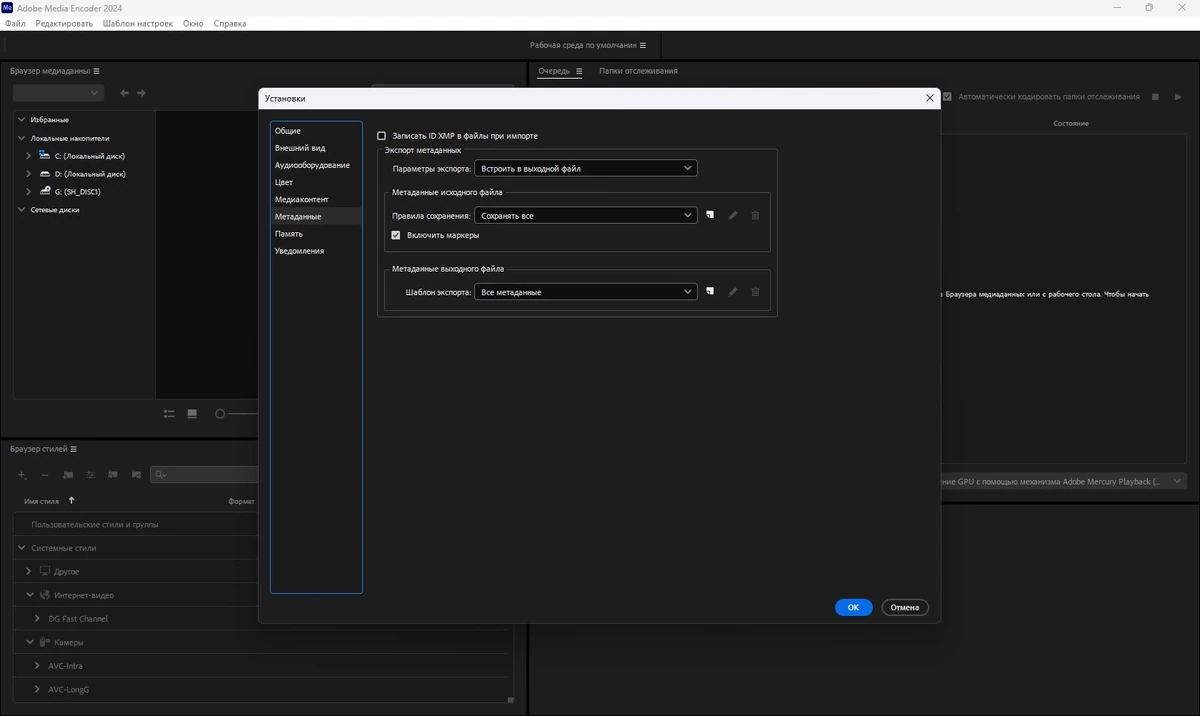Click the style search field
Viewport: 1200px width, 716px height.
[204, 475]
